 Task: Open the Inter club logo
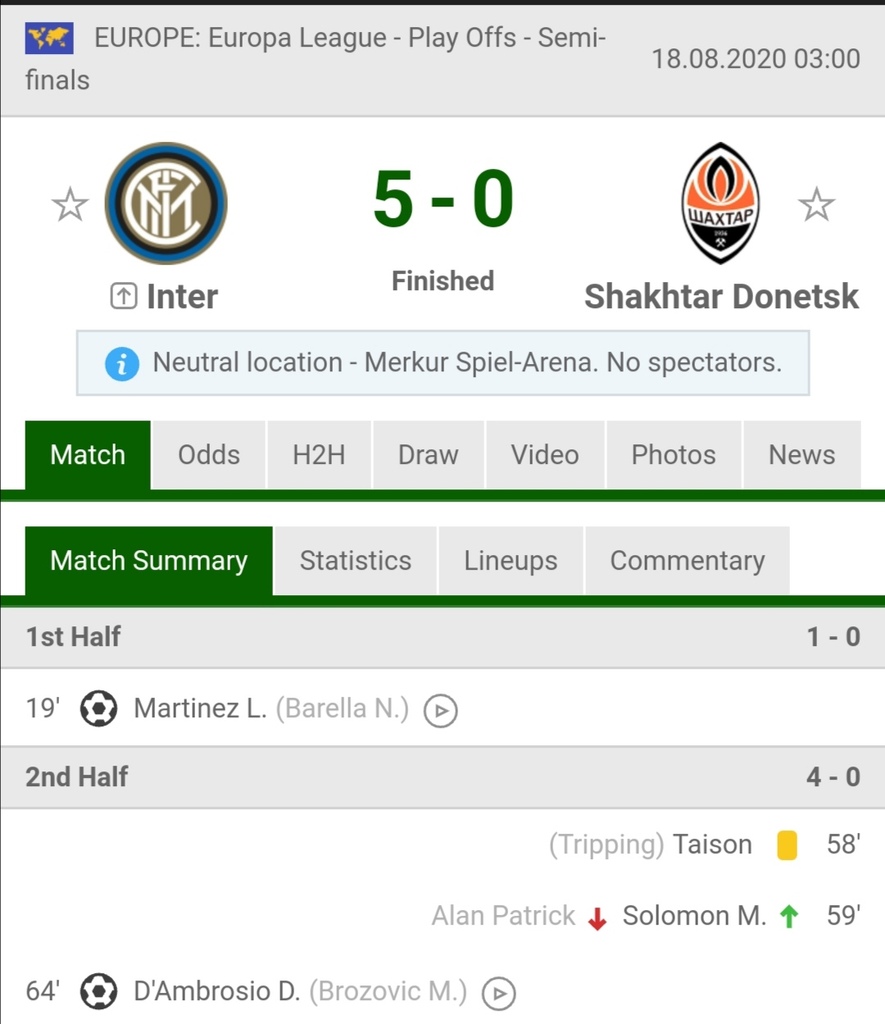click(166, 203)
